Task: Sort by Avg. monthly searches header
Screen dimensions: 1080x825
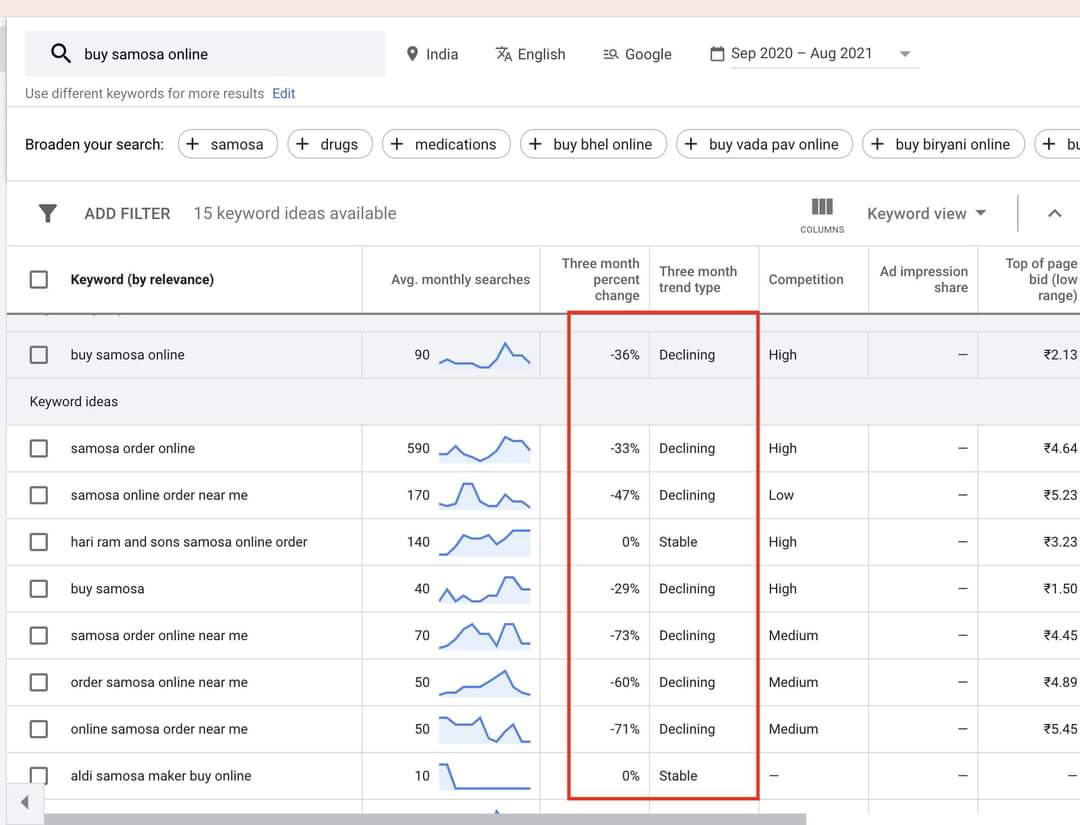Action: tap(460, 280)
